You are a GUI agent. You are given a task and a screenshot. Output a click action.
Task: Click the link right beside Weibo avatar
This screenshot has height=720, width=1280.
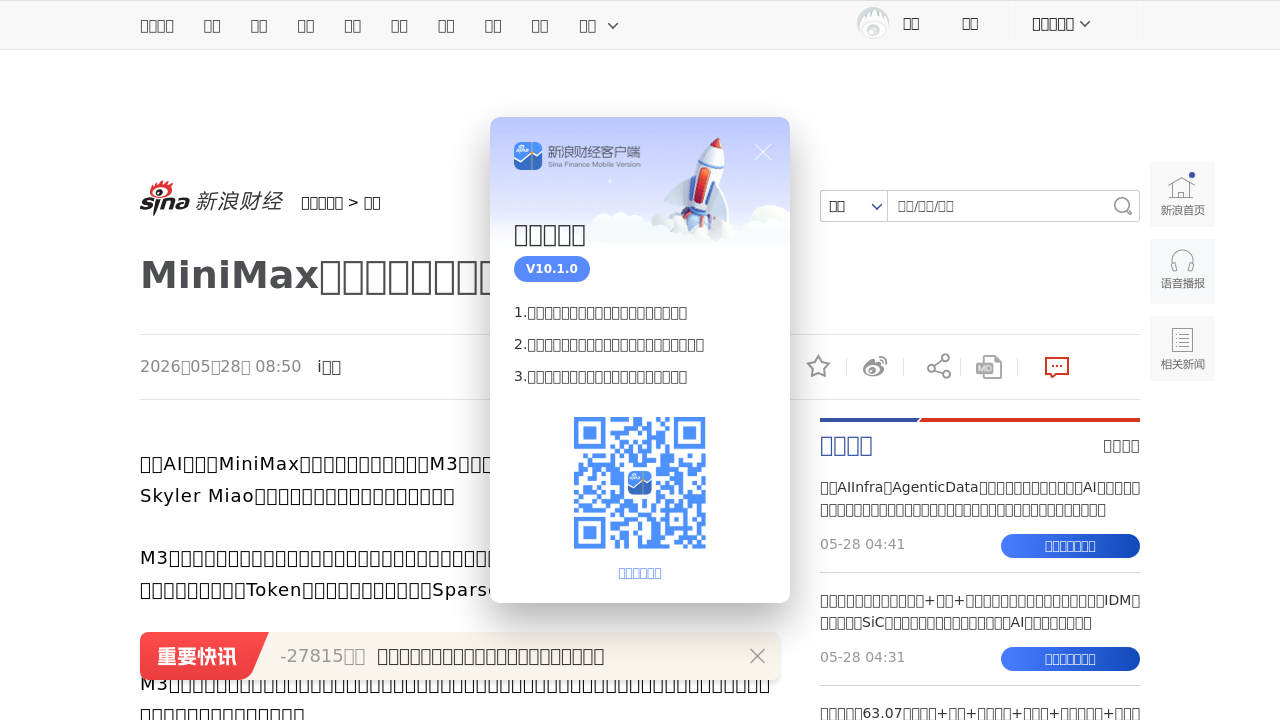click(x=911, y=23)
